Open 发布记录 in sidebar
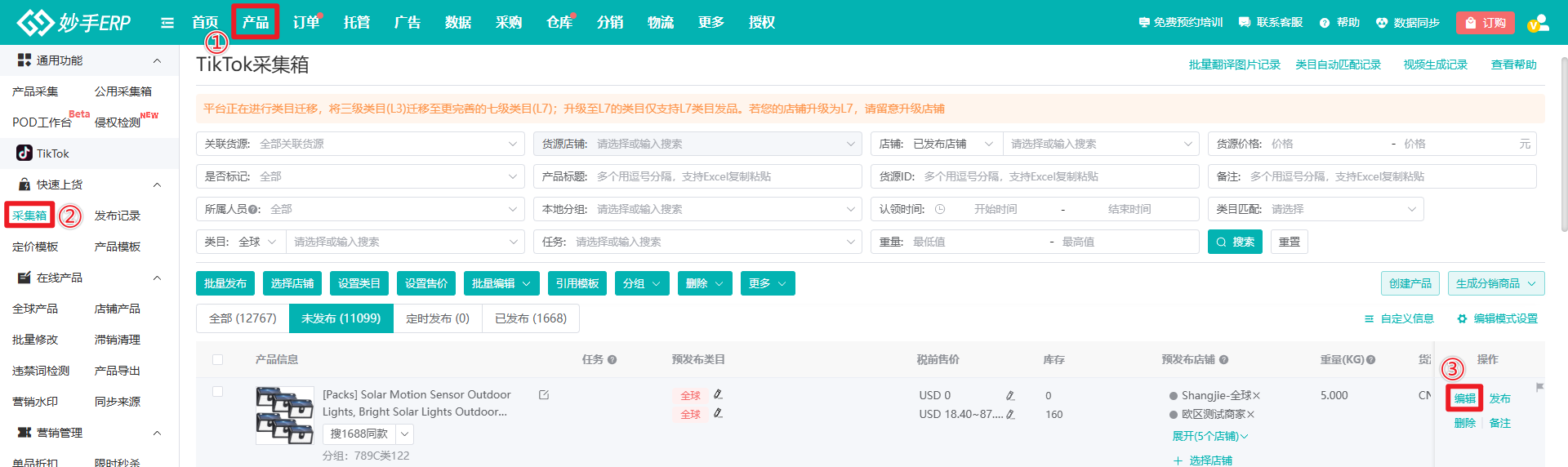Viewport: 1568px width, 467px height. [x=118, y=216]
